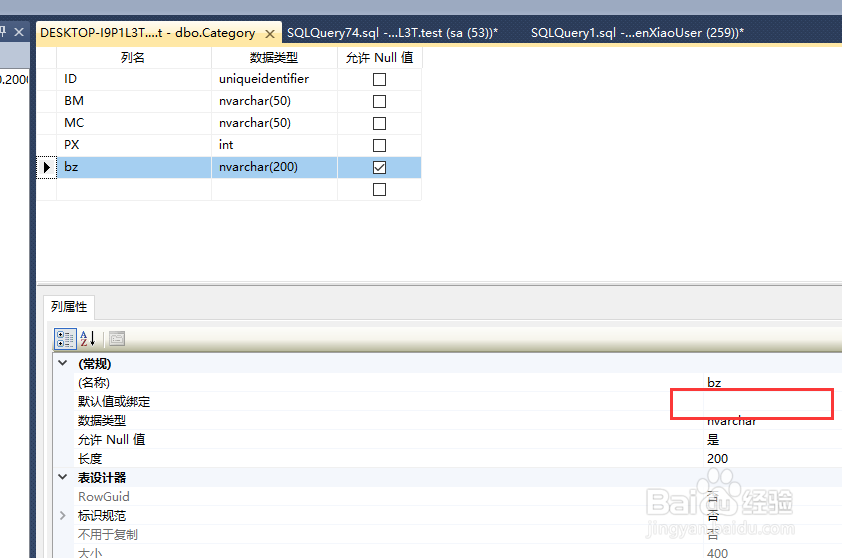842x558 pixels.
Task: Click the 数据类型 column header
Action: 274,57
